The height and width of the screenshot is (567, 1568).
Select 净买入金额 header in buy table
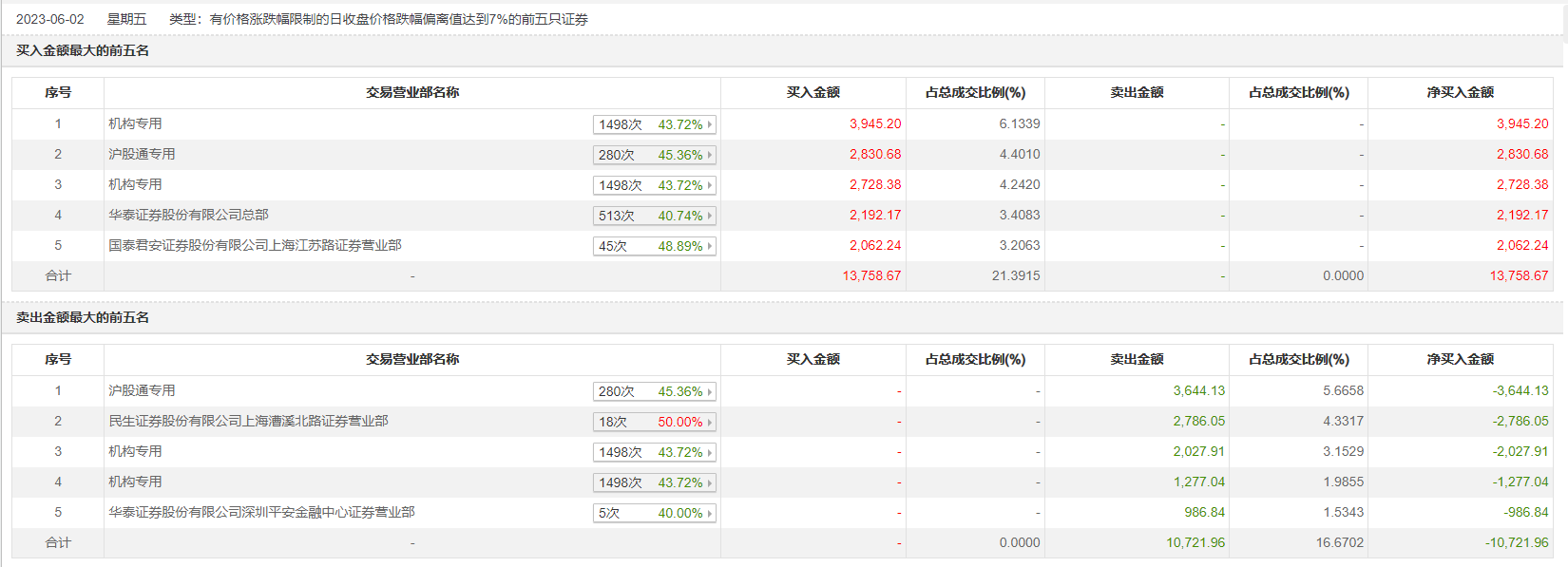pyautogui.click(x=1461, y=92)
